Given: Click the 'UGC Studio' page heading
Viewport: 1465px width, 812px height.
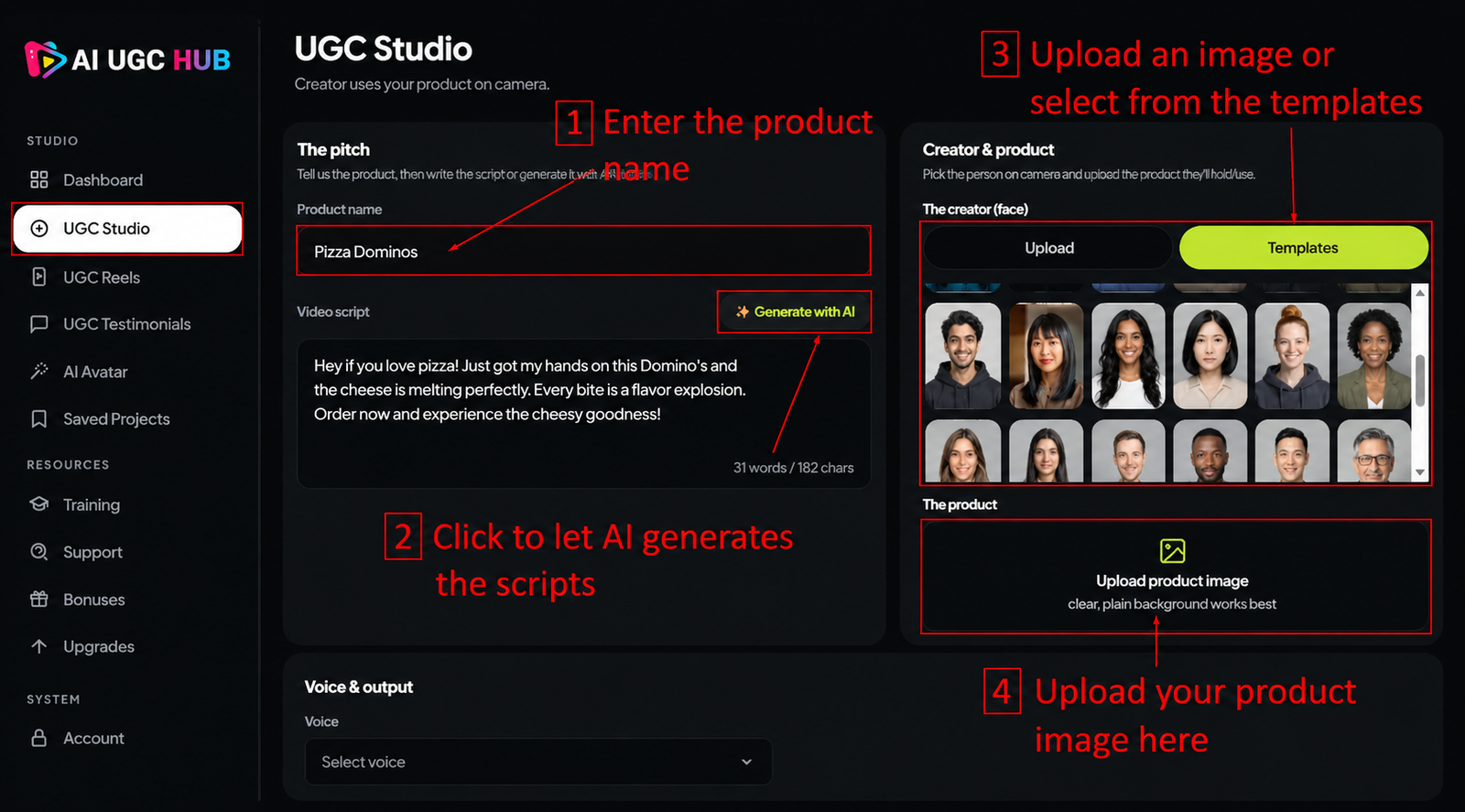Looking at the screenshot, I should (x=383, y=49).
